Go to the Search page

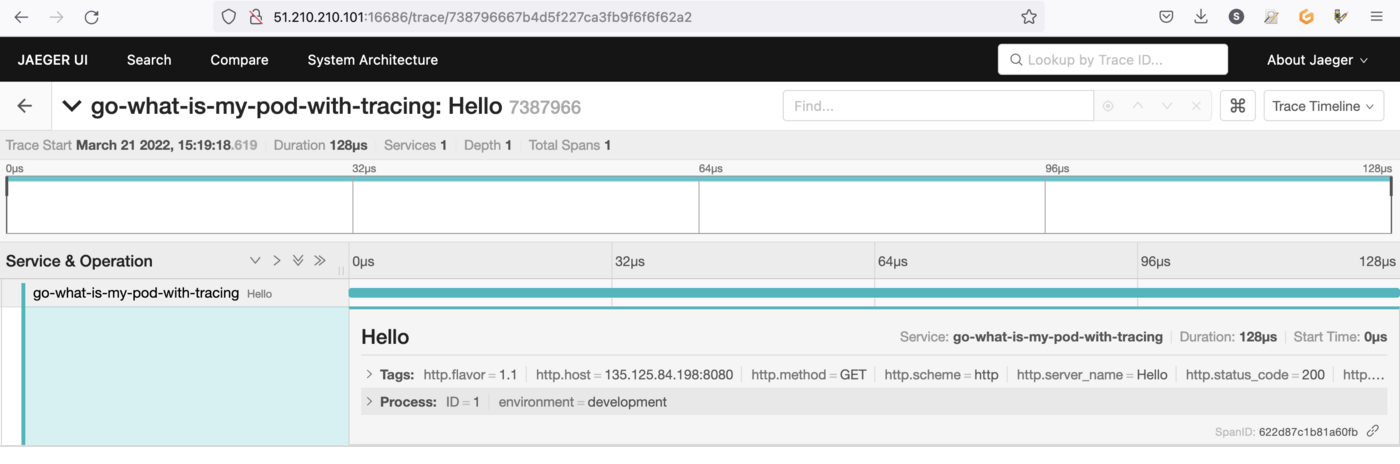click(x=149, y=60)
